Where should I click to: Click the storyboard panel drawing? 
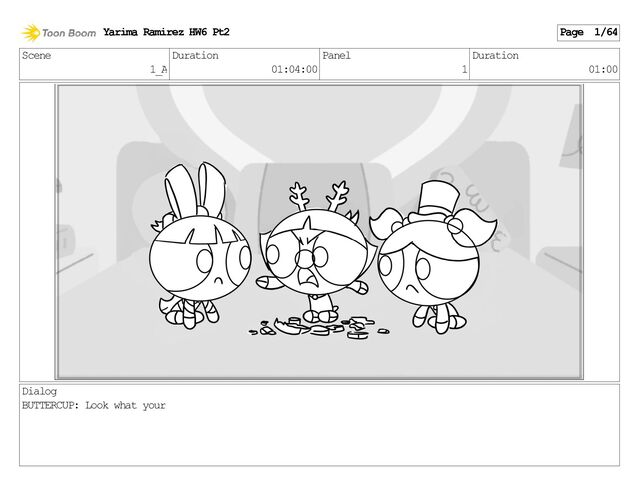[319, 232]
